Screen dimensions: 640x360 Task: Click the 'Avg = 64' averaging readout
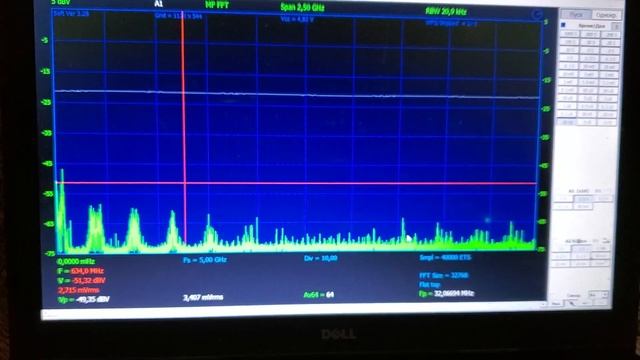(319, 295)
